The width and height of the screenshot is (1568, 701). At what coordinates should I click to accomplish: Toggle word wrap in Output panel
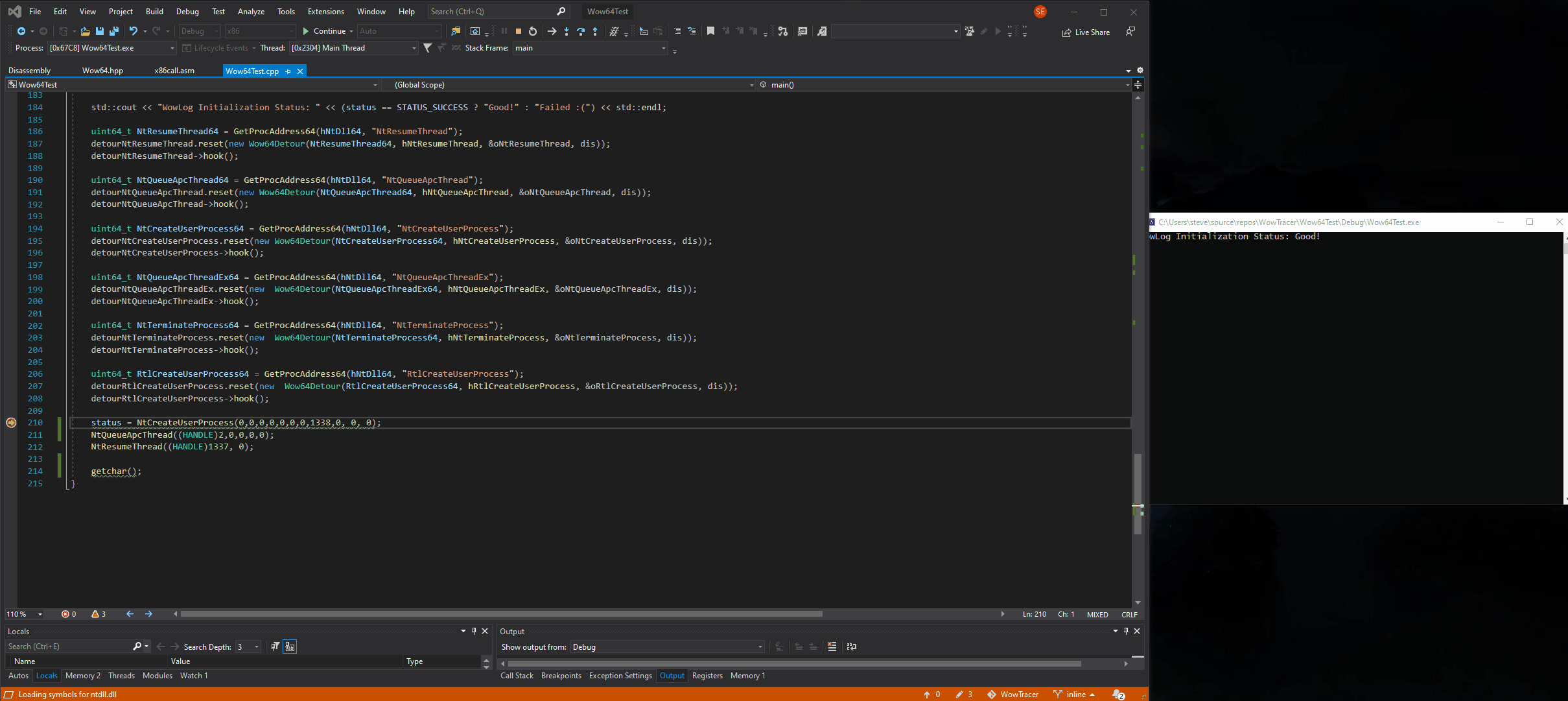point(852,647)
